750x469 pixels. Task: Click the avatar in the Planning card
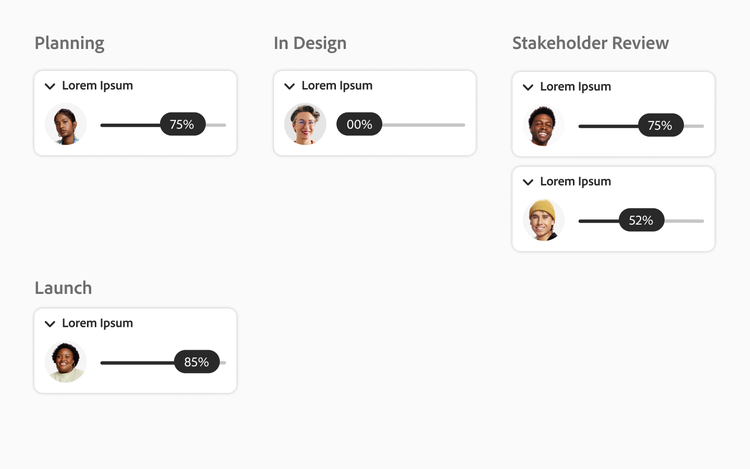66,125
